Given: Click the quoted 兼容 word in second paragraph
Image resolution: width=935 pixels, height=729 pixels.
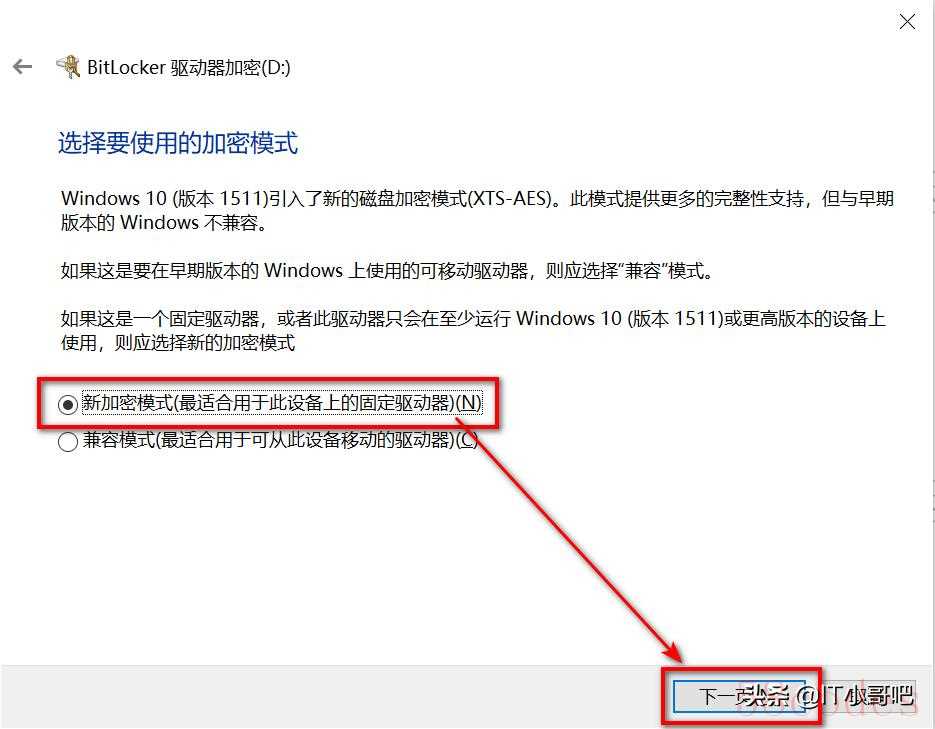Looking at the screenshot, I should (x=643, y=271).
